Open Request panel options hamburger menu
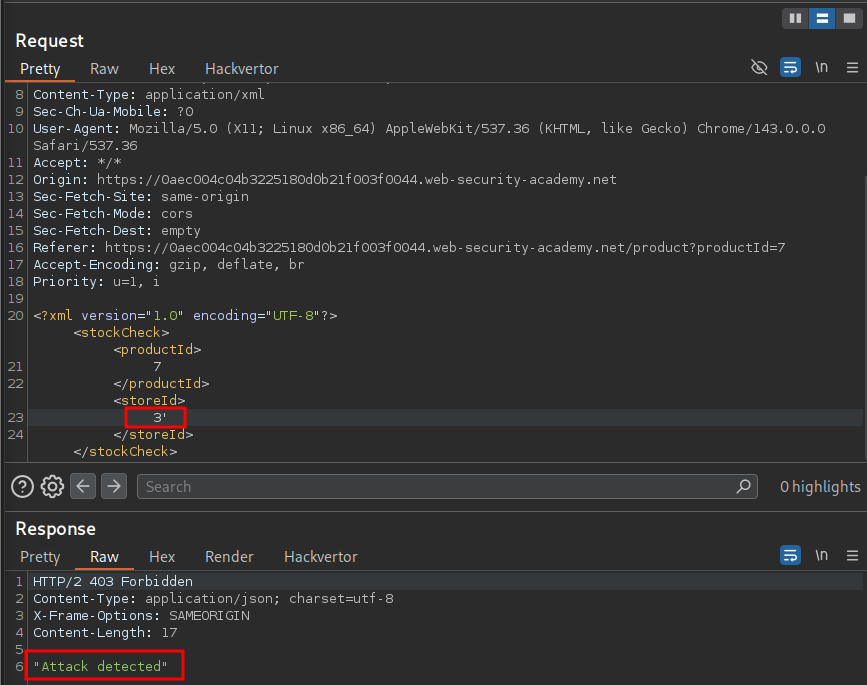The height and width of the screenshot is (685, 867). pos(852,68)
